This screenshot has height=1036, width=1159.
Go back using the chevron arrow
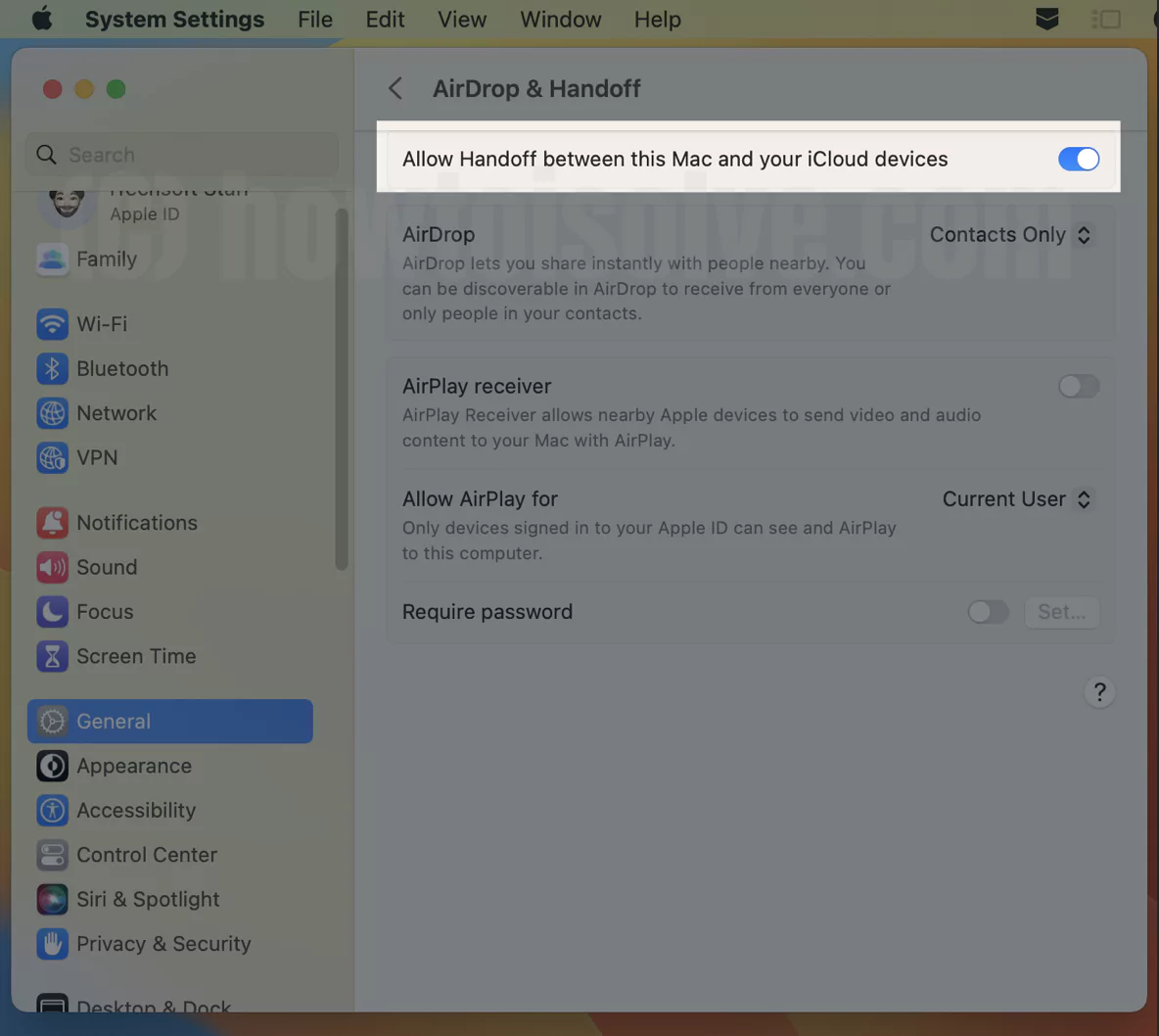tap(395, 88)
